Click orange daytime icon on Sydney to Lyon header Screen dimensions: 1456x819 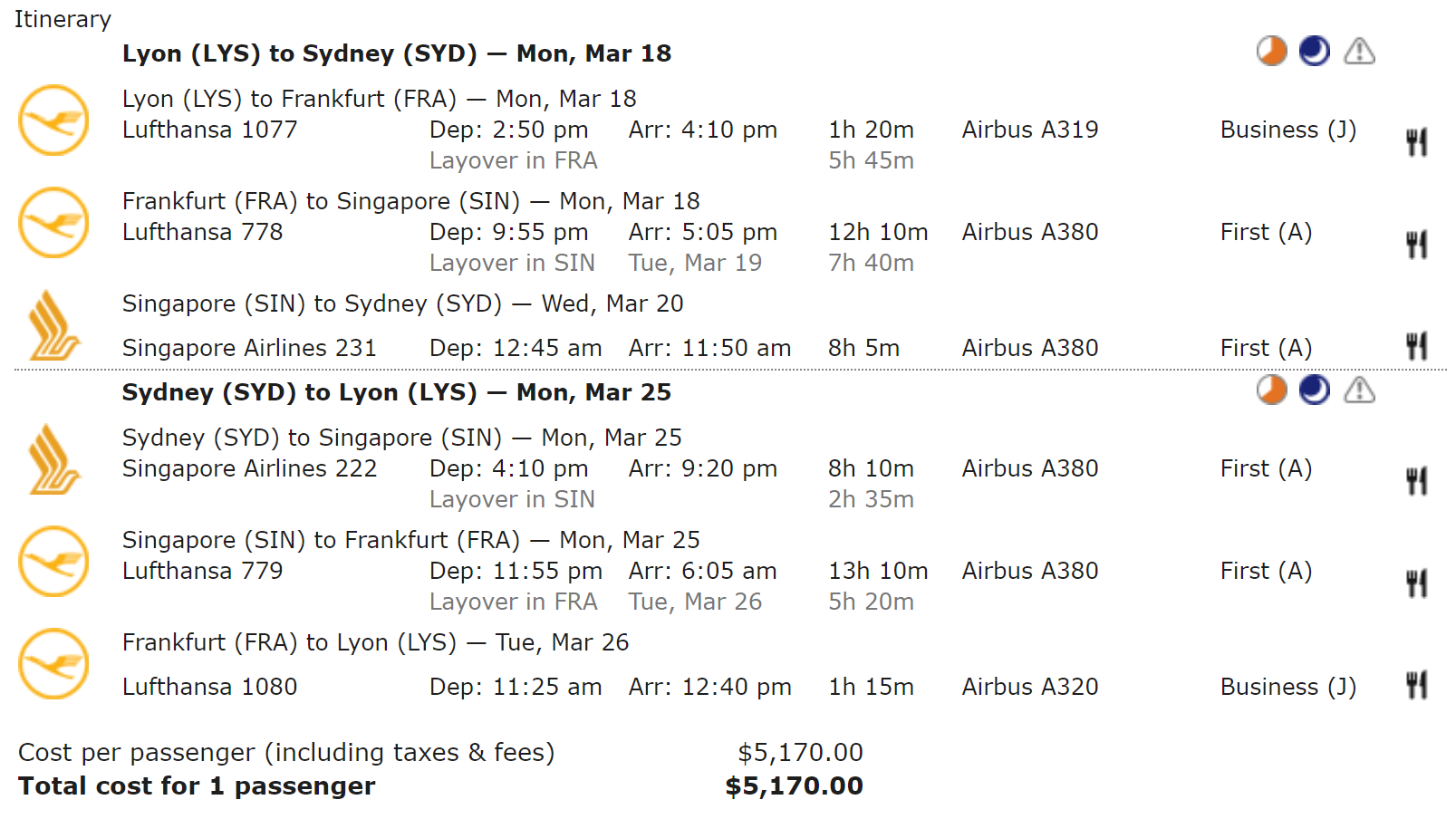click(1272, 390)
